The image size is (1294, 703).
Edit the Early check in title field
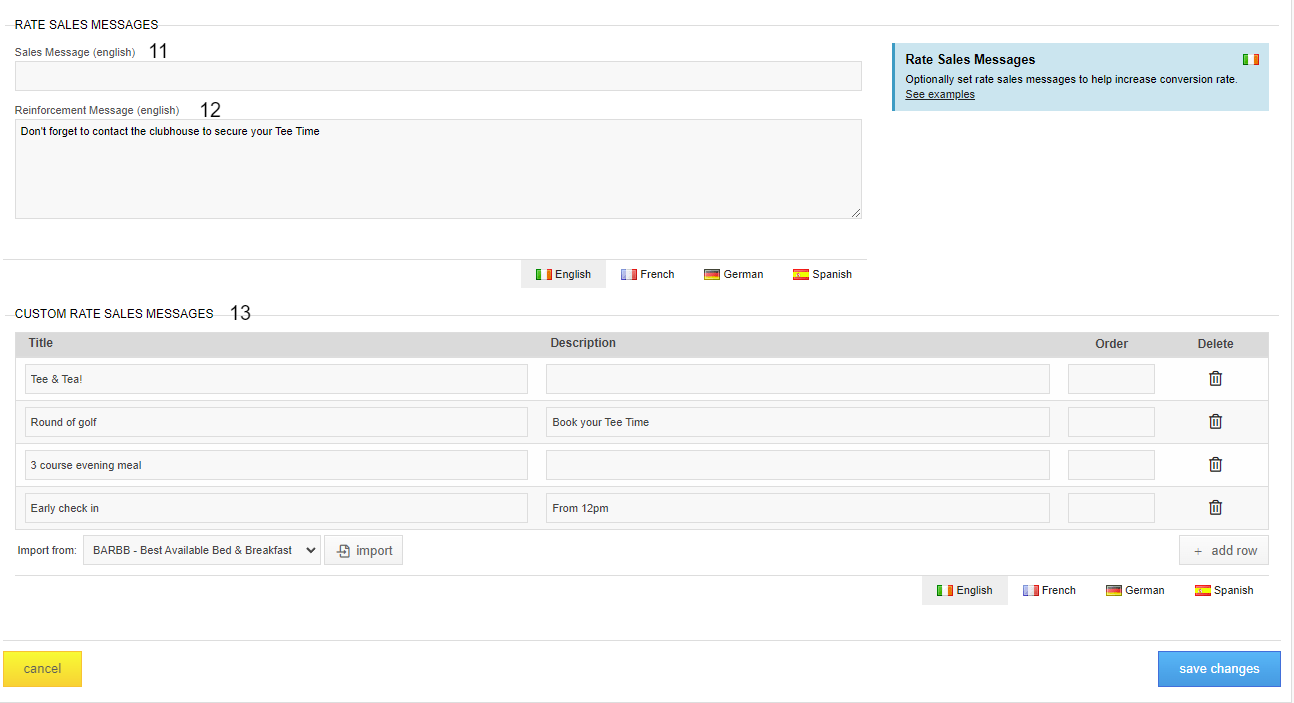276,508
